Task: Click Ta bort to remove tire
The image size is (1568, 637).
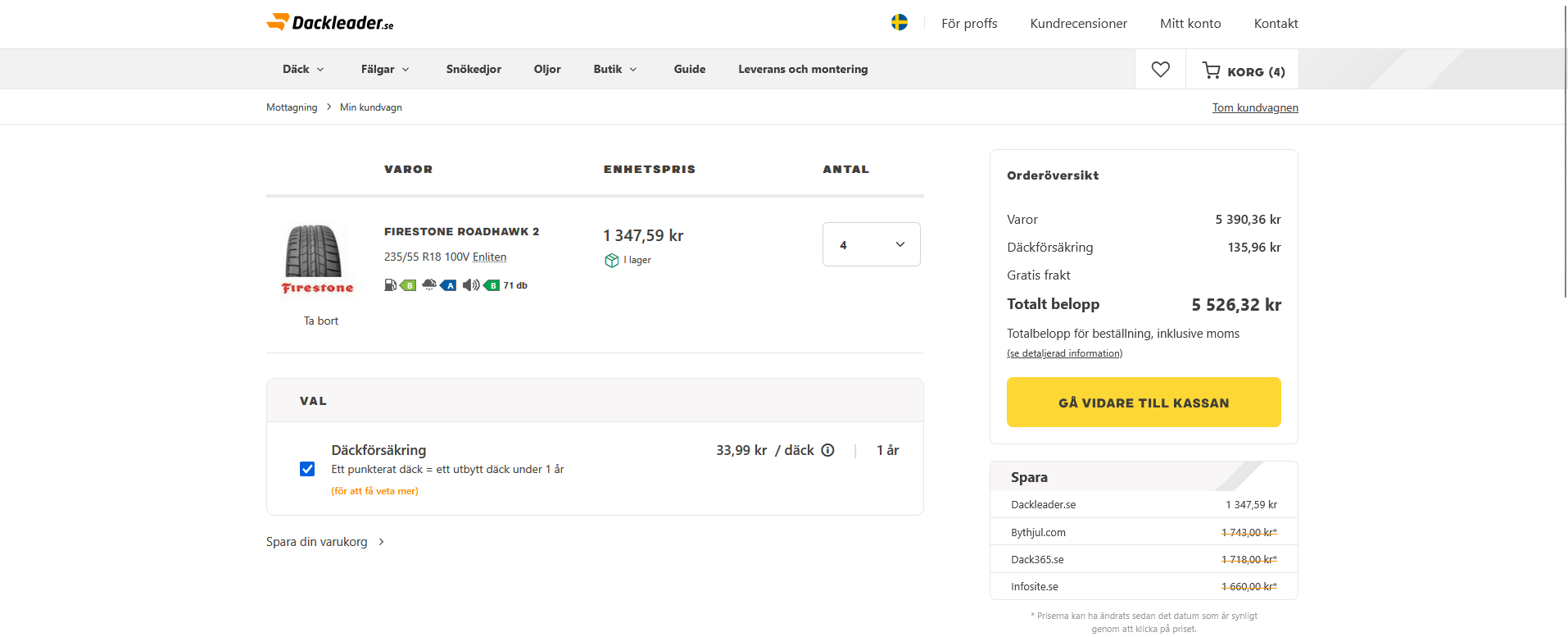Action: tap(320, 321)
